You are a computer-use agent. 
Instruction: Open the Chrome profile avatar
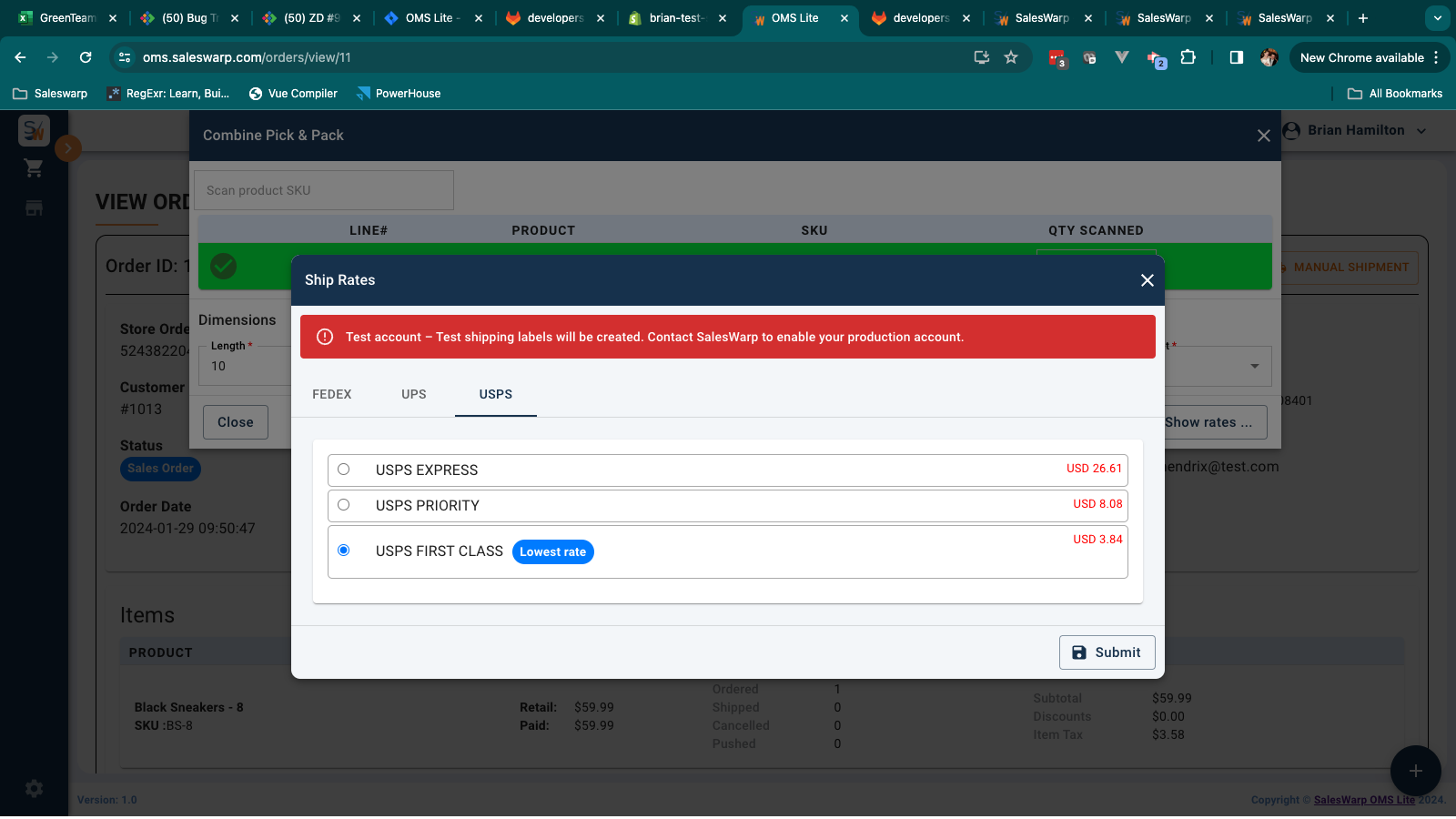[x=1269, y=57]
